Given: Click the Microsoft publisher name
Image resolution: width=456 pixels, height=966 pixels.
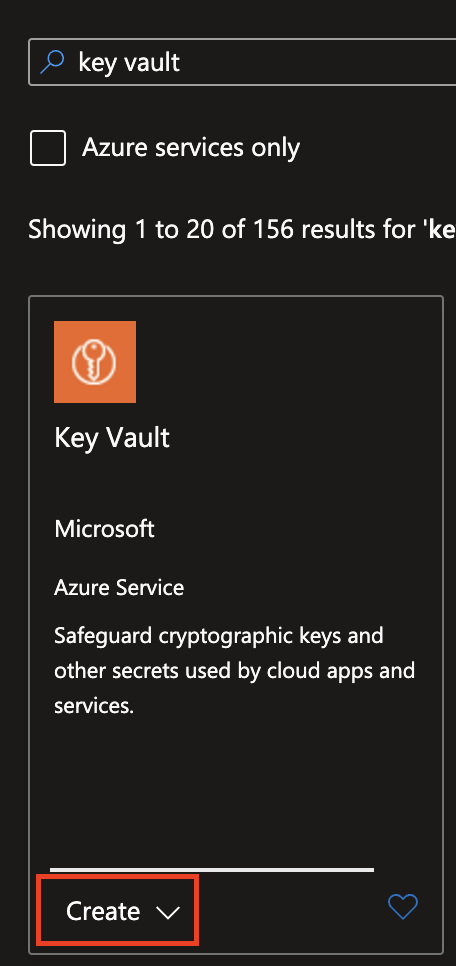Looking at the screenshot, I should [104, 529].
